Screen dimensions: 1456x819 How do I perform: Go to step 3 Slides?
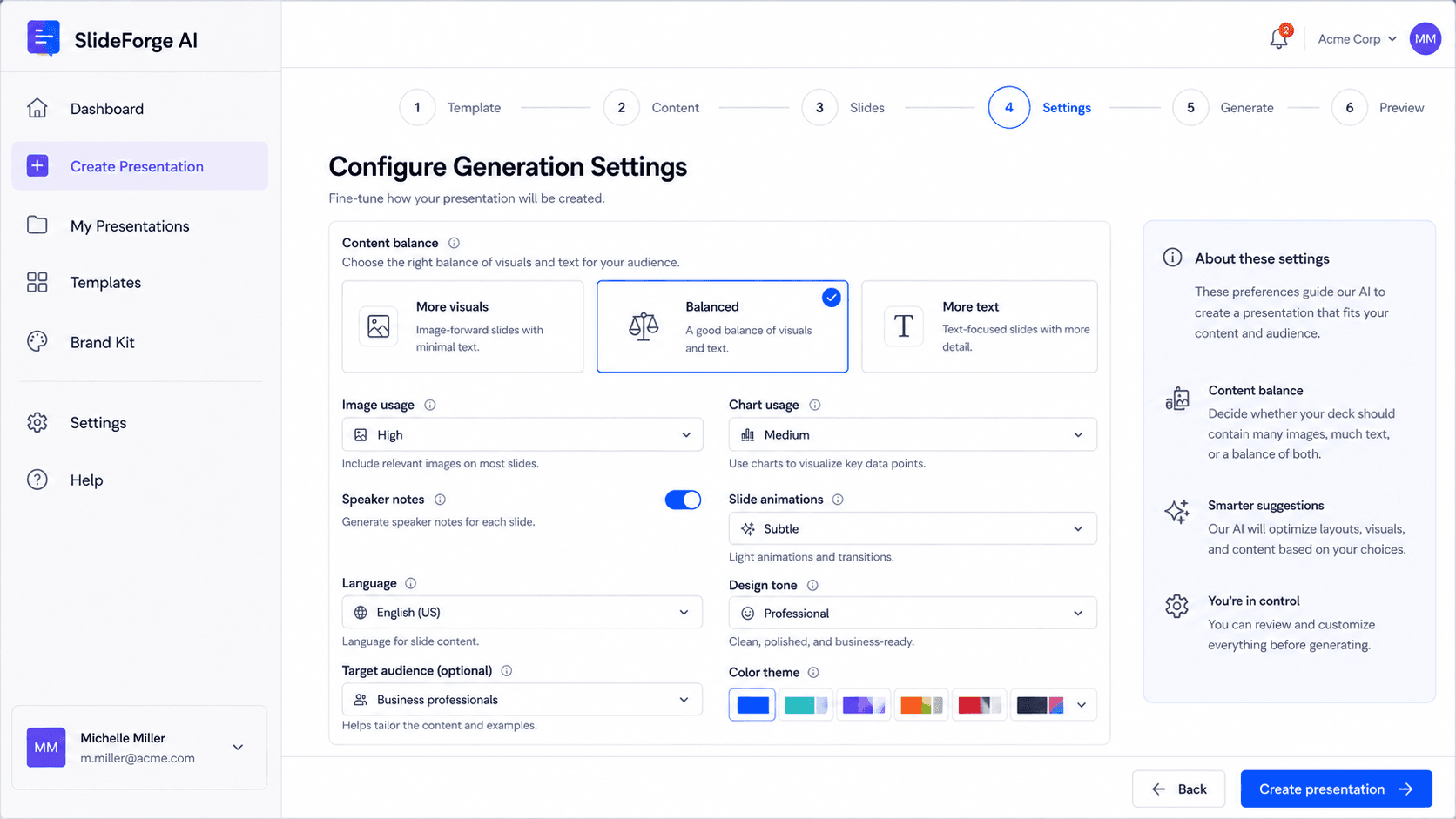tap(843, 108)
